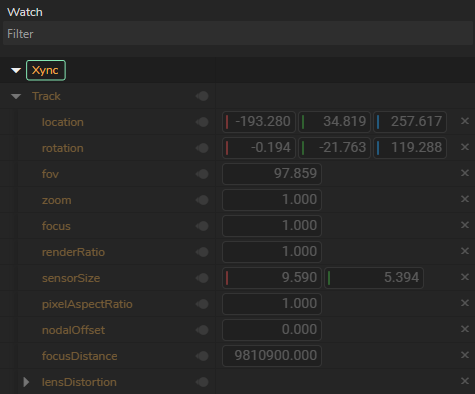Delete the fov watch entry
The image size is (475, 394).
click(465, 173)
